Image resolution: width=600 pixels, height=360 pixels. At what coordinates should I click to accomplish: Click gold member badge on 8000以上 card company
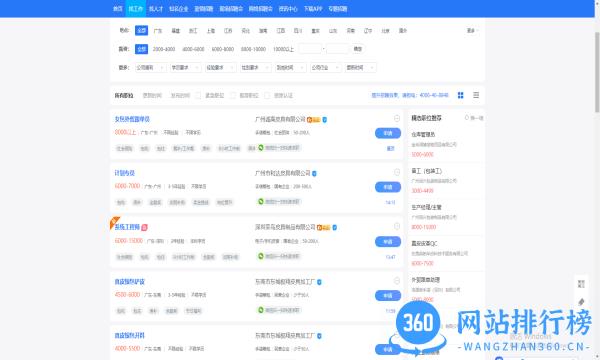pyautogui.click(x=313, y=120)
